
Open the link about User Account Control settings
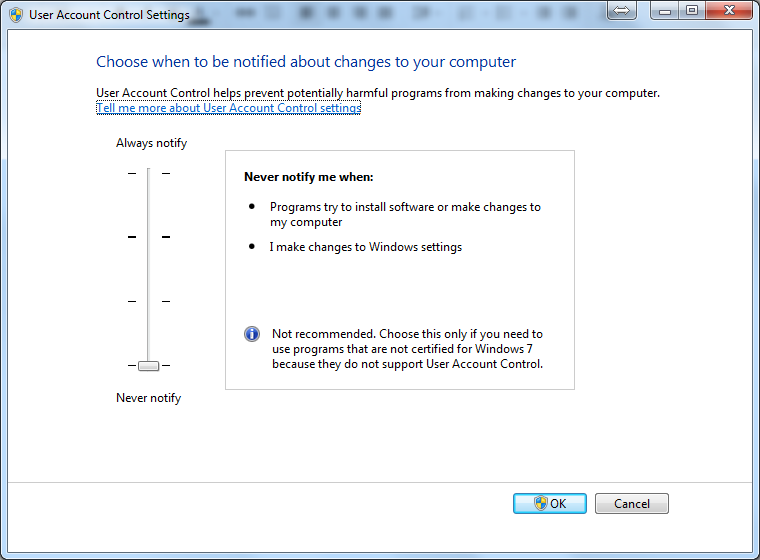pyautogui.click(x=229, y=108)
